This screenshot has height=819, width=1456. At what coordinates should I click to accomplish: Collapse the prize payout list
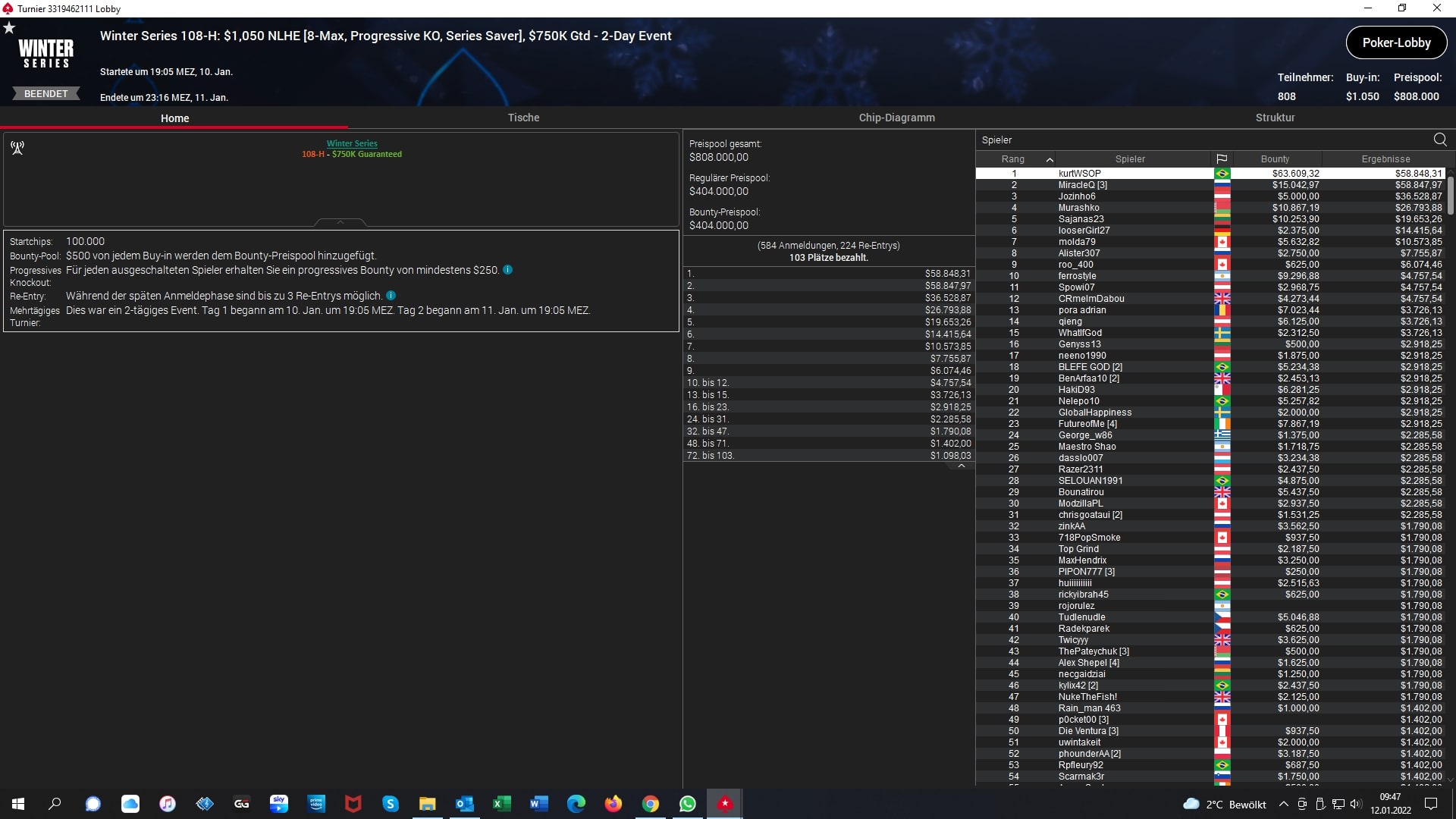click(x=961, y=466)
